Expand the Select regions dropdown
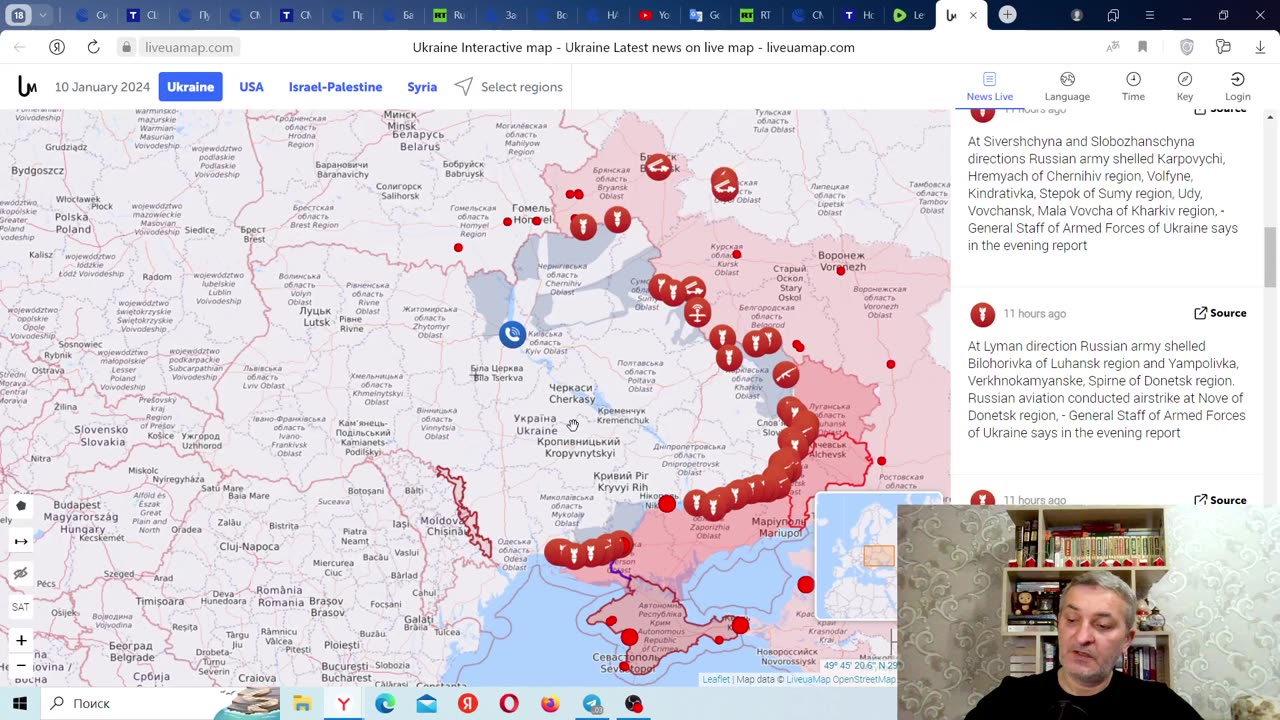Image resolution: width=1280 pixels, height=720 pixels. coord(509,87)
